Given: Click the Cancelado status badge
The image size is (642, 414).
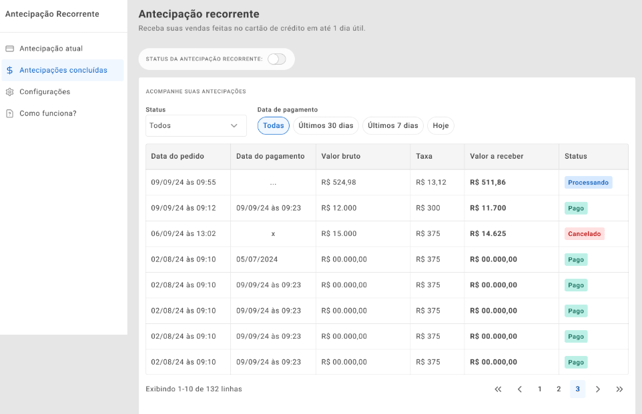Looking at the screenshot, I should [584, 234].
